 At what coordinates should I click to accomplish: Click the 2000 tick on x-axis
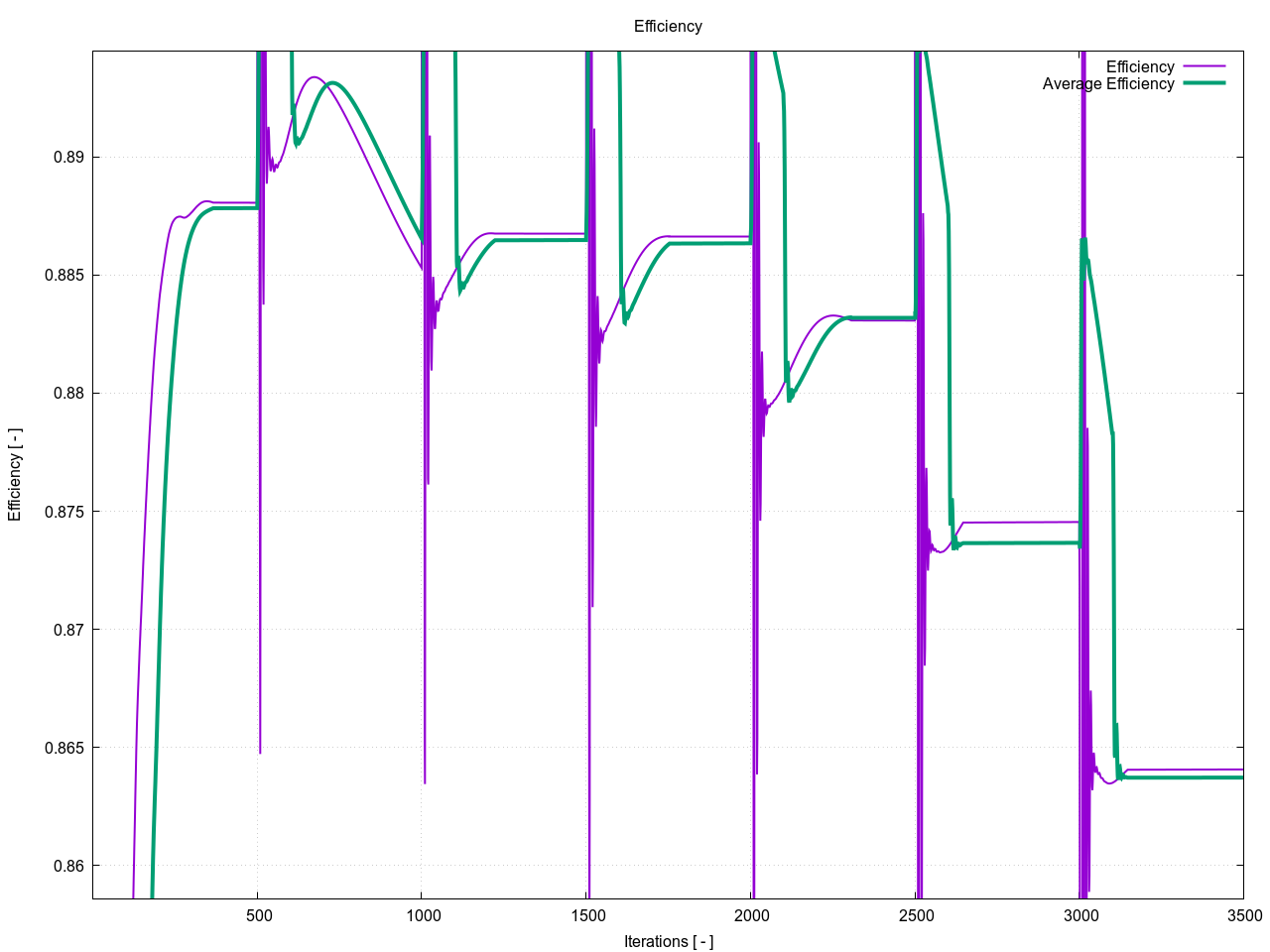751,915
